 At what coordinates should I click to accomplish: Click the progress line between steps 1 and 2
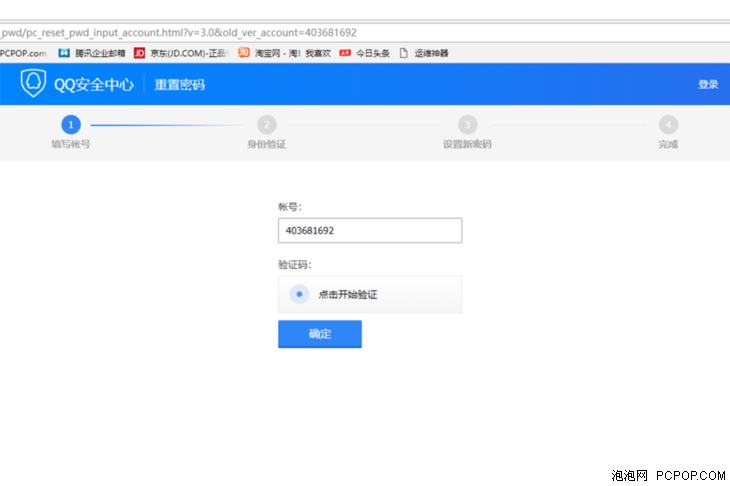coord(165,125)
